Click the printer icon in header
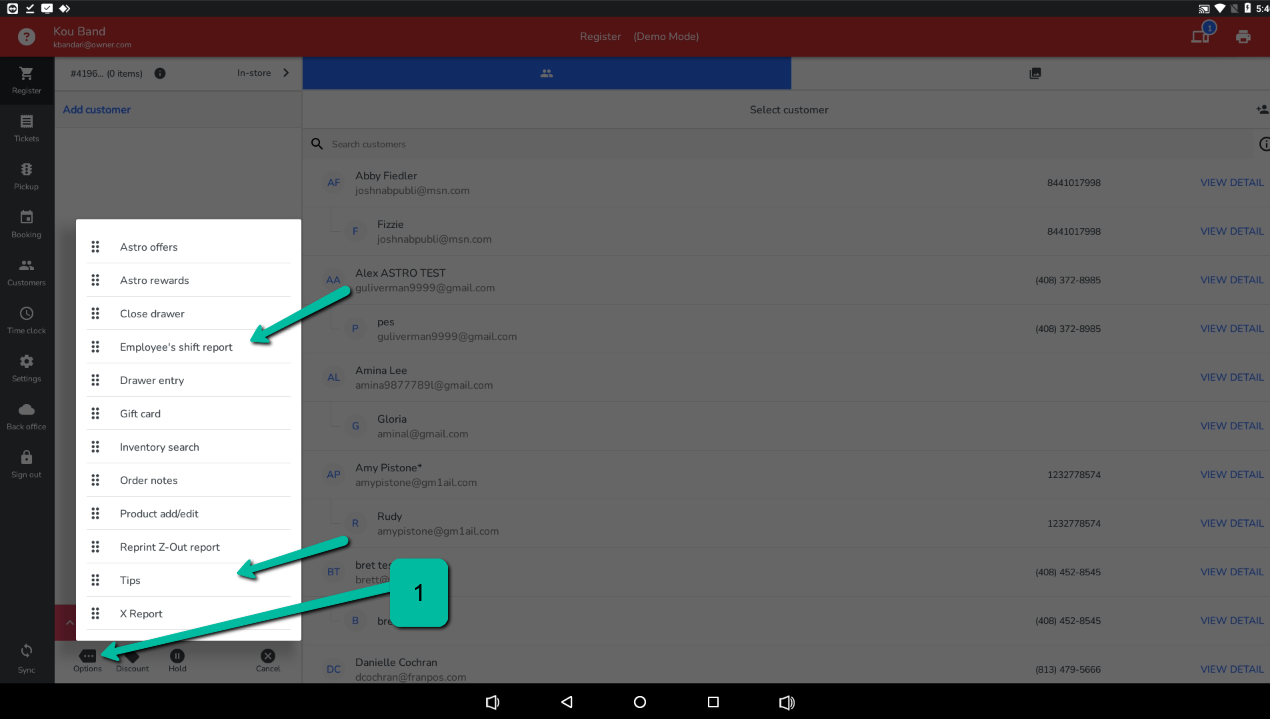1270x719 pixels. click(x=1243, y=37)
